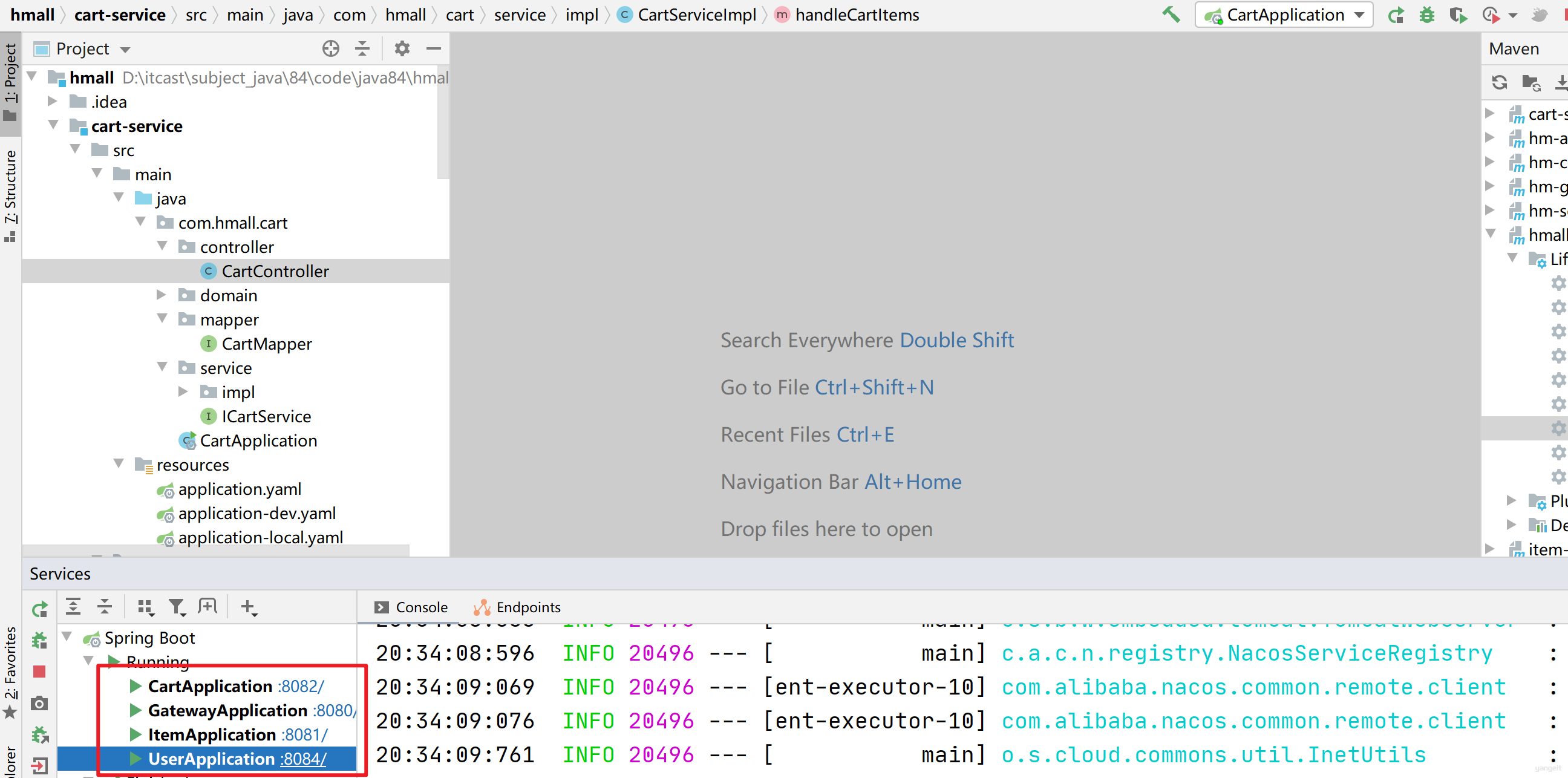Viewport: 1568px width, 778px height.
Task: Stop the running service with red square
Action: (39, 672)
